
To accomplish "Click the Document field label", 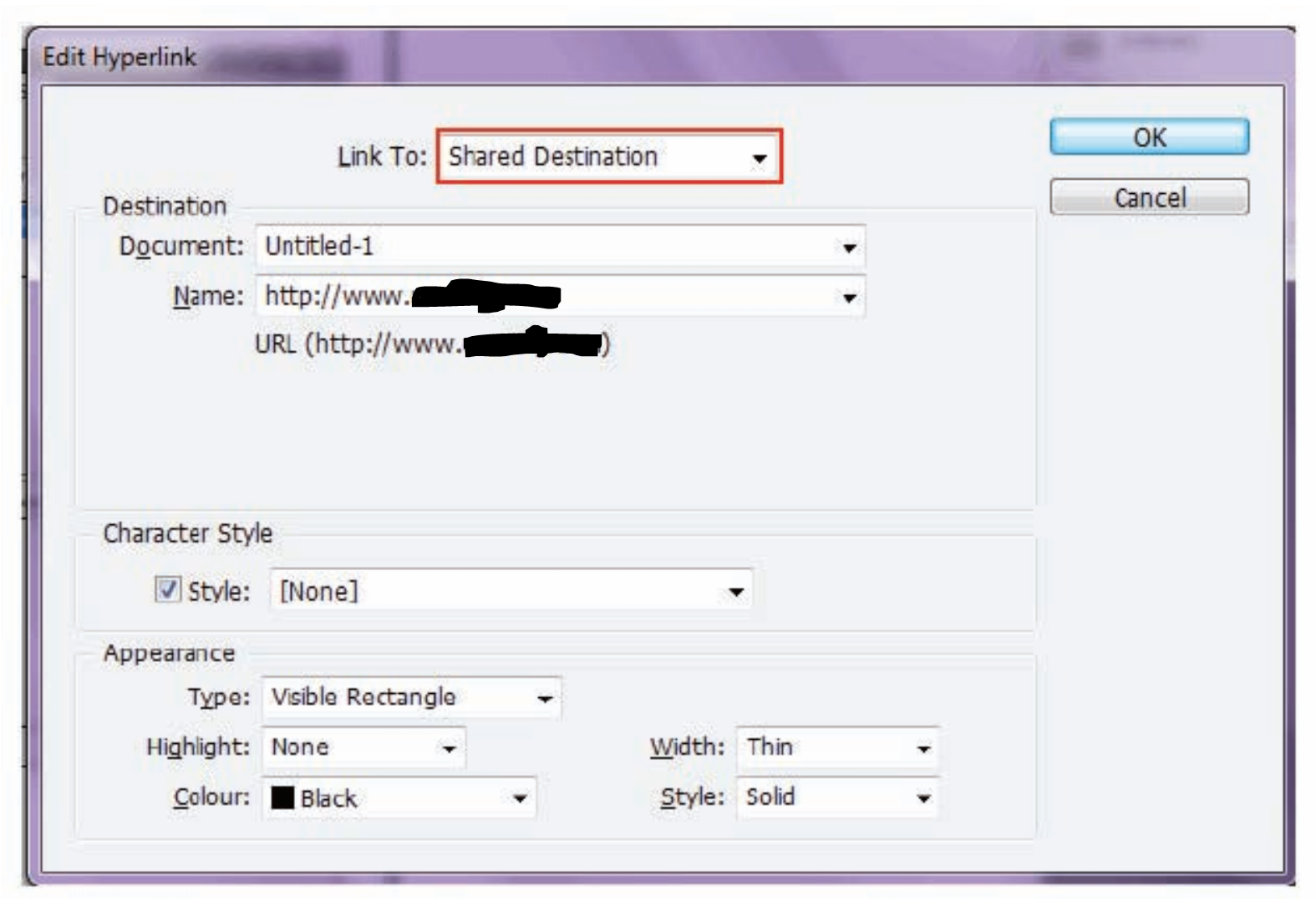I will pyautogui.click(x=181, y=247).
